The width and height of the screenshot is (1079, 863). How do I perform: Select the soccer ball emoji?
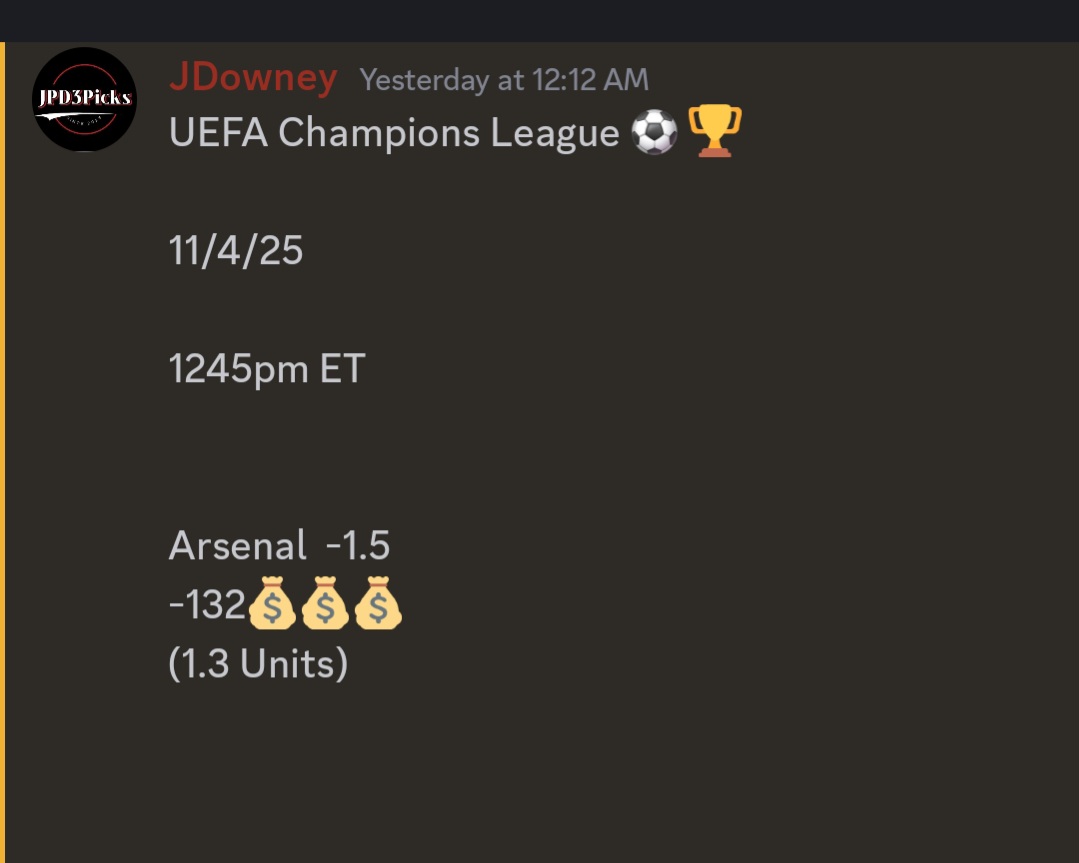655,132
